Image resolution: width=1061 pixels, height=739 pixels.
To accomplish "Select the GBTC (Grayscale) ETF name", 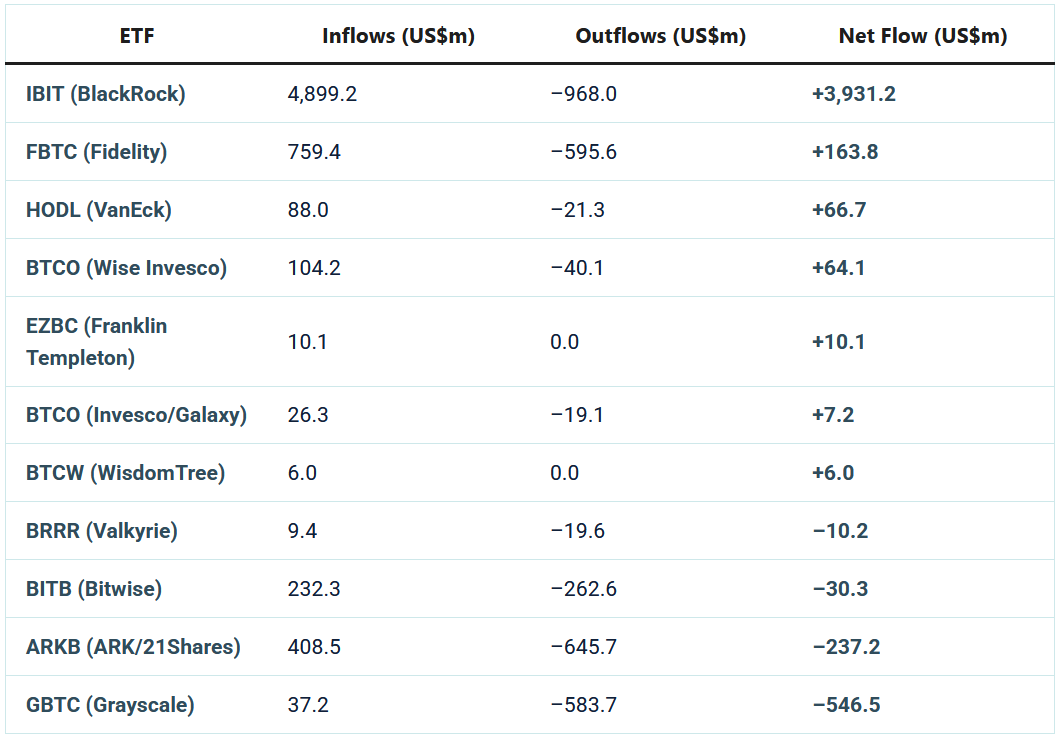I will point(110,704).
